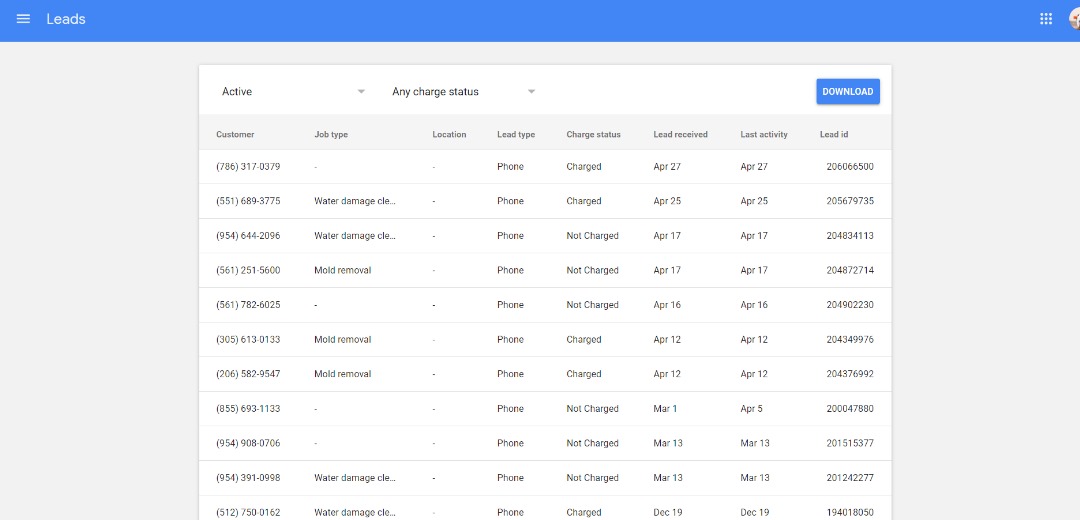Image resolution: width=1080 pixels, height=520 pixels.
Task: Sort by Customer column header
Action: 235,135
